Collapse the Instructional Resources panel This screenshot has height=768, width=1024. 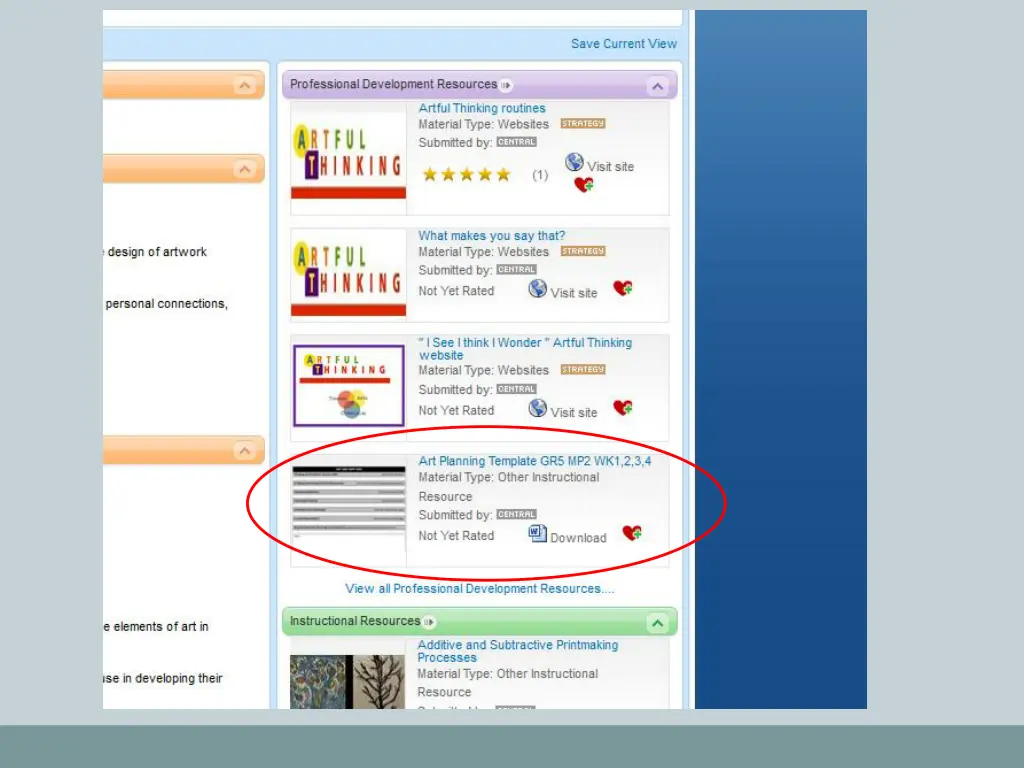coord(657,623)
